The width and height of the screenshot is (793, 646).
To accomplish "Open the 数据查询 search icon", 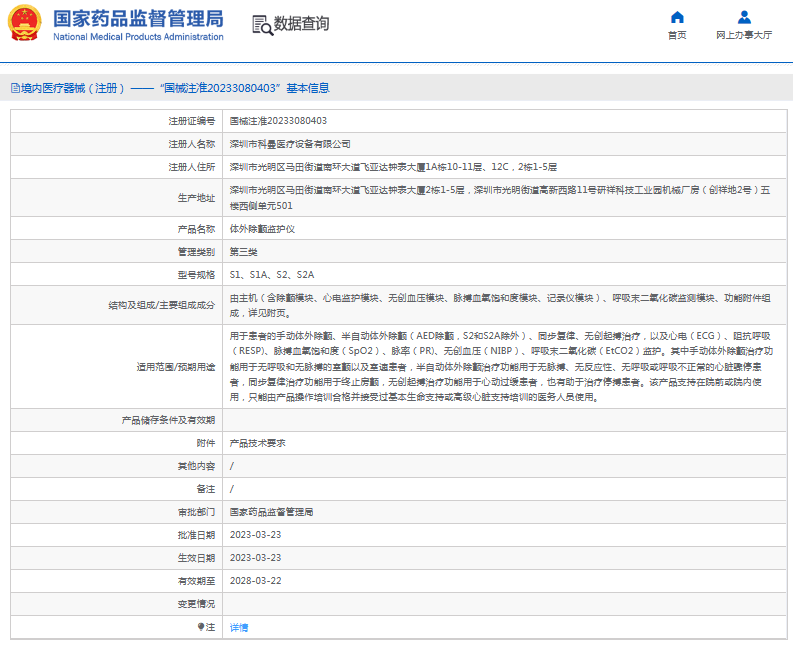I will tap(262, 25).
